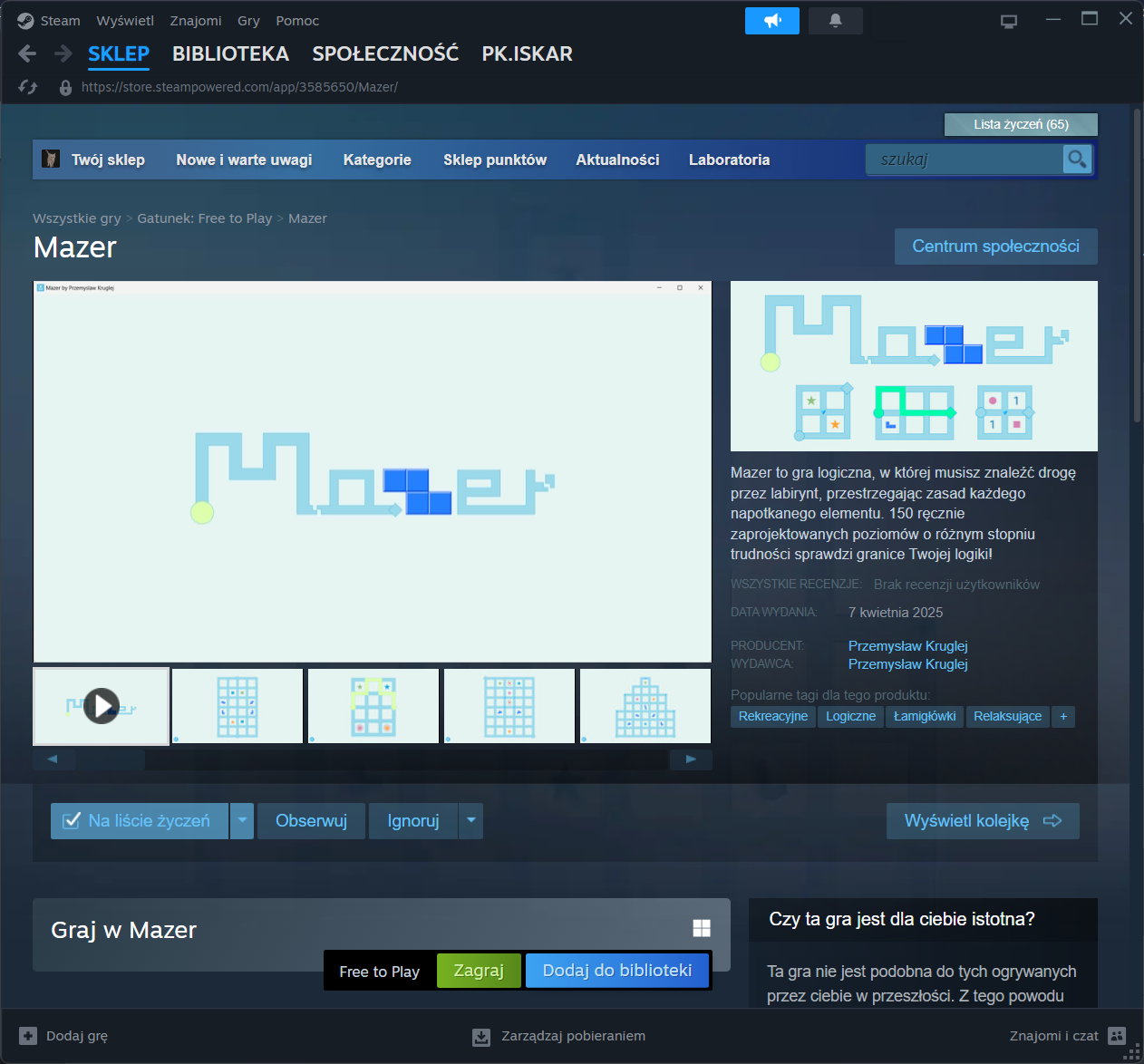Click the profile avatar beside Twój sklep

[x=52, y=160]
